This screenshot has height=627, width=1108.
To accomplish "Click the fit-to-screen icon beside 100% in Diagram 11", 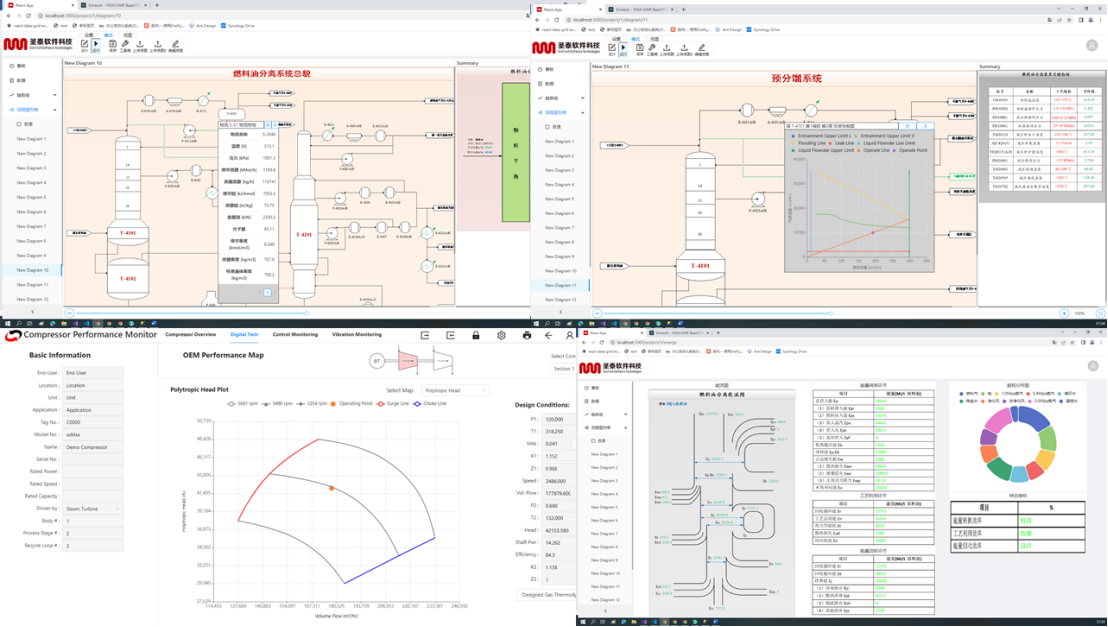I will (1101, 313).
